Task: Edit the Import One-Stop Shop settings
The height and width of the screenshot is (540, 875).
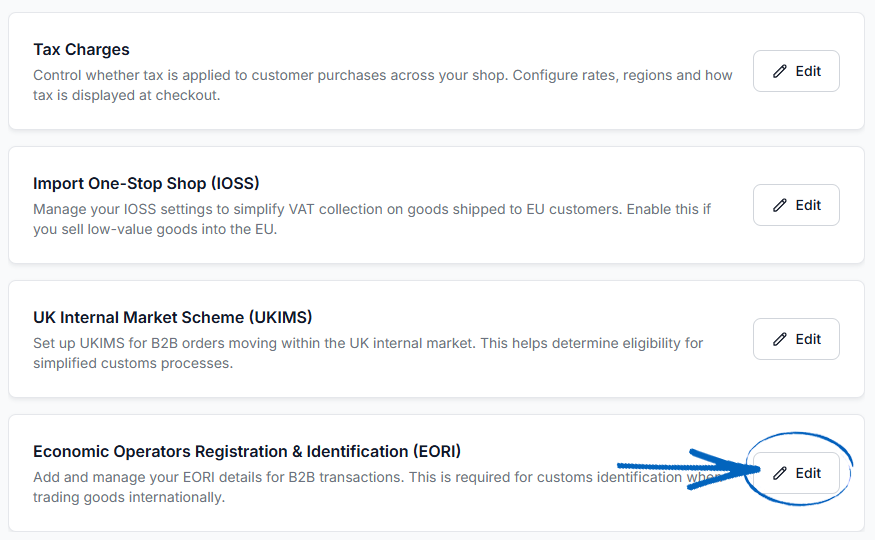Action: [796, 205]
